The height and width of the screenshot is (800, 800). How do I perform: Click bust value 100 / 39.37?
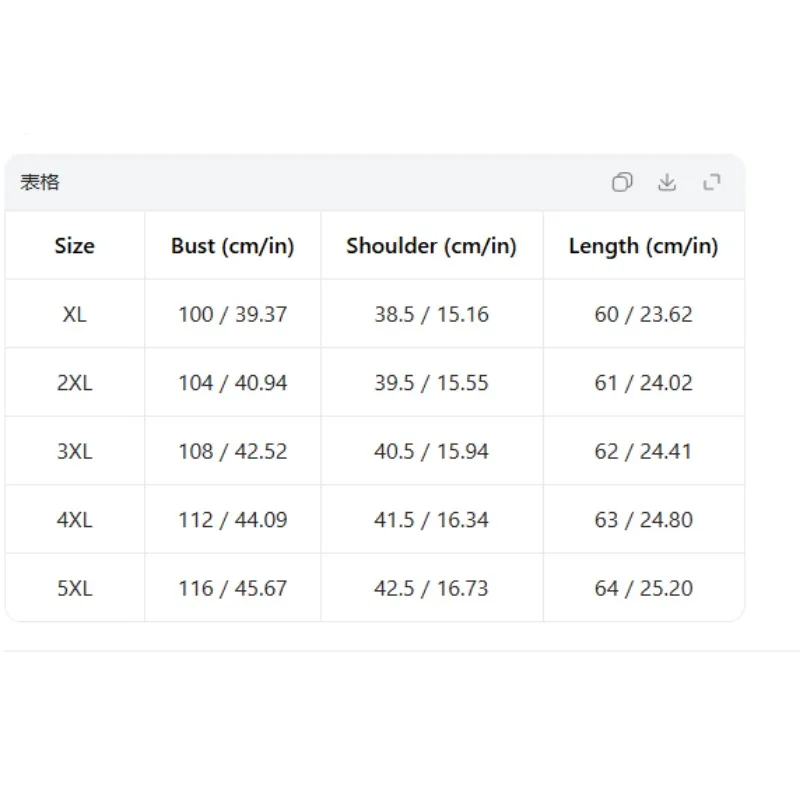click(233, 314)
